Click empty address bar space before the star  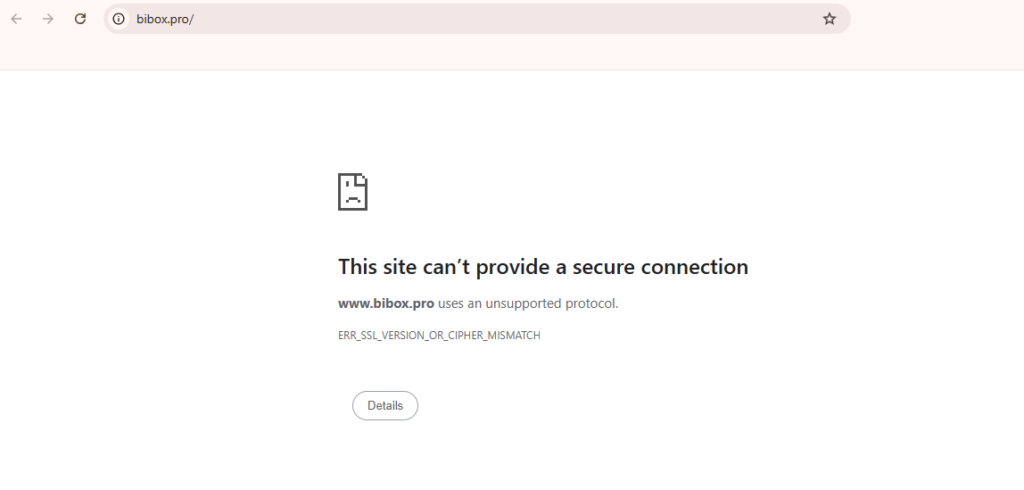600,19
